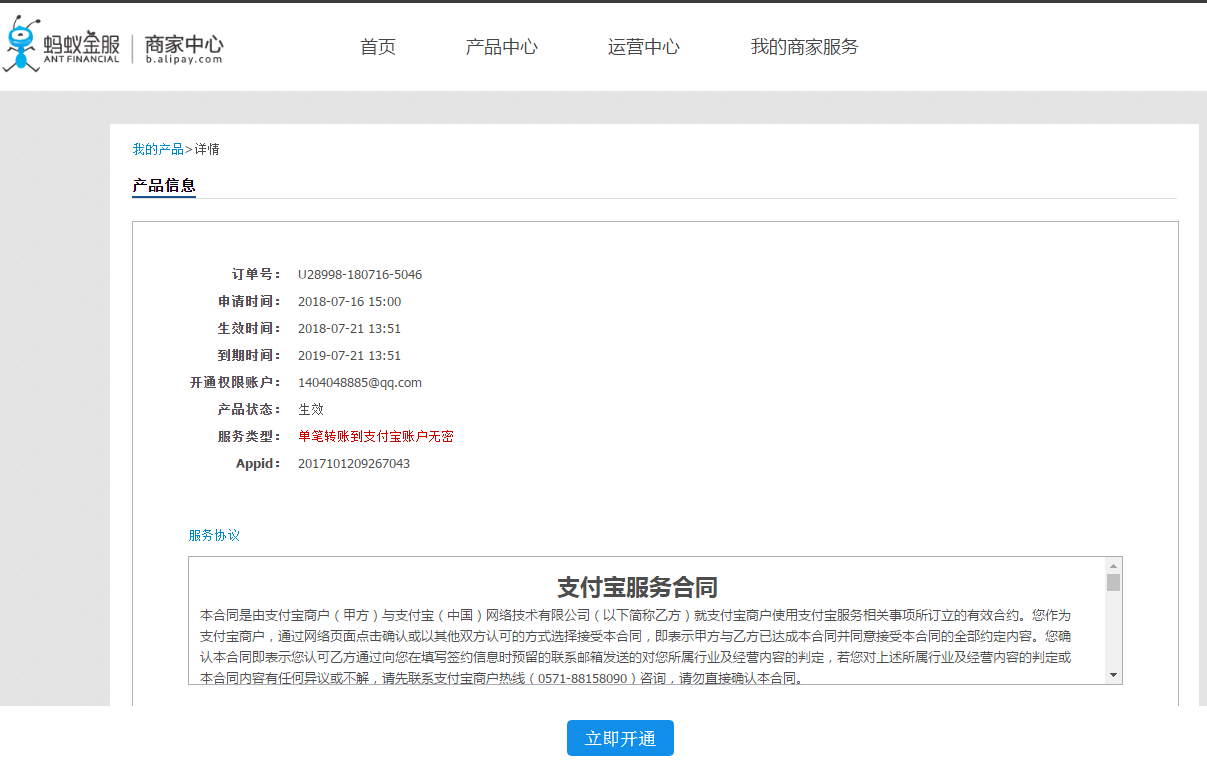The height and width of the screenshot is (763, 1207).
Task: Open the 运营中心 navigation item
Action: coord(643,47)
